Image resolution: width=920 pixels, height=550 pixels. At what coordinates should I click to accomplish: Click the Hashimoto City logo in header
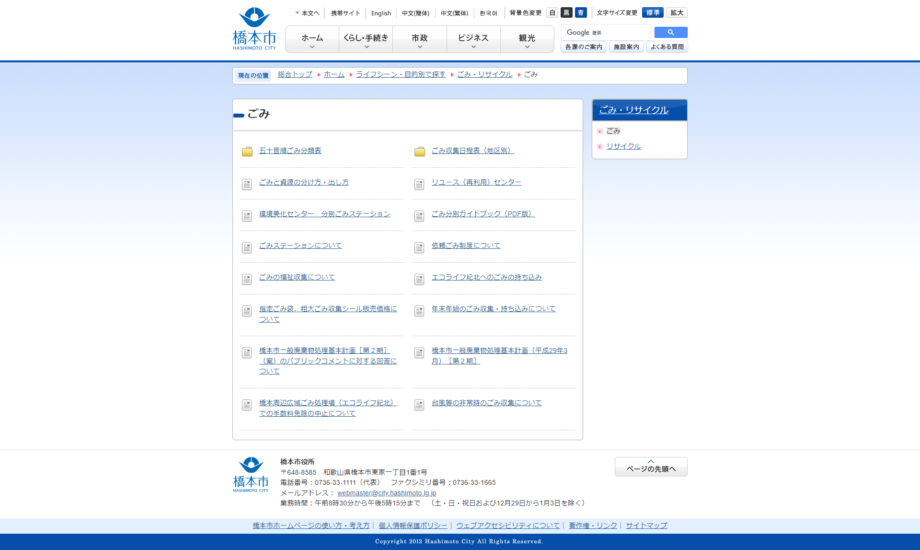click(254, 29)
